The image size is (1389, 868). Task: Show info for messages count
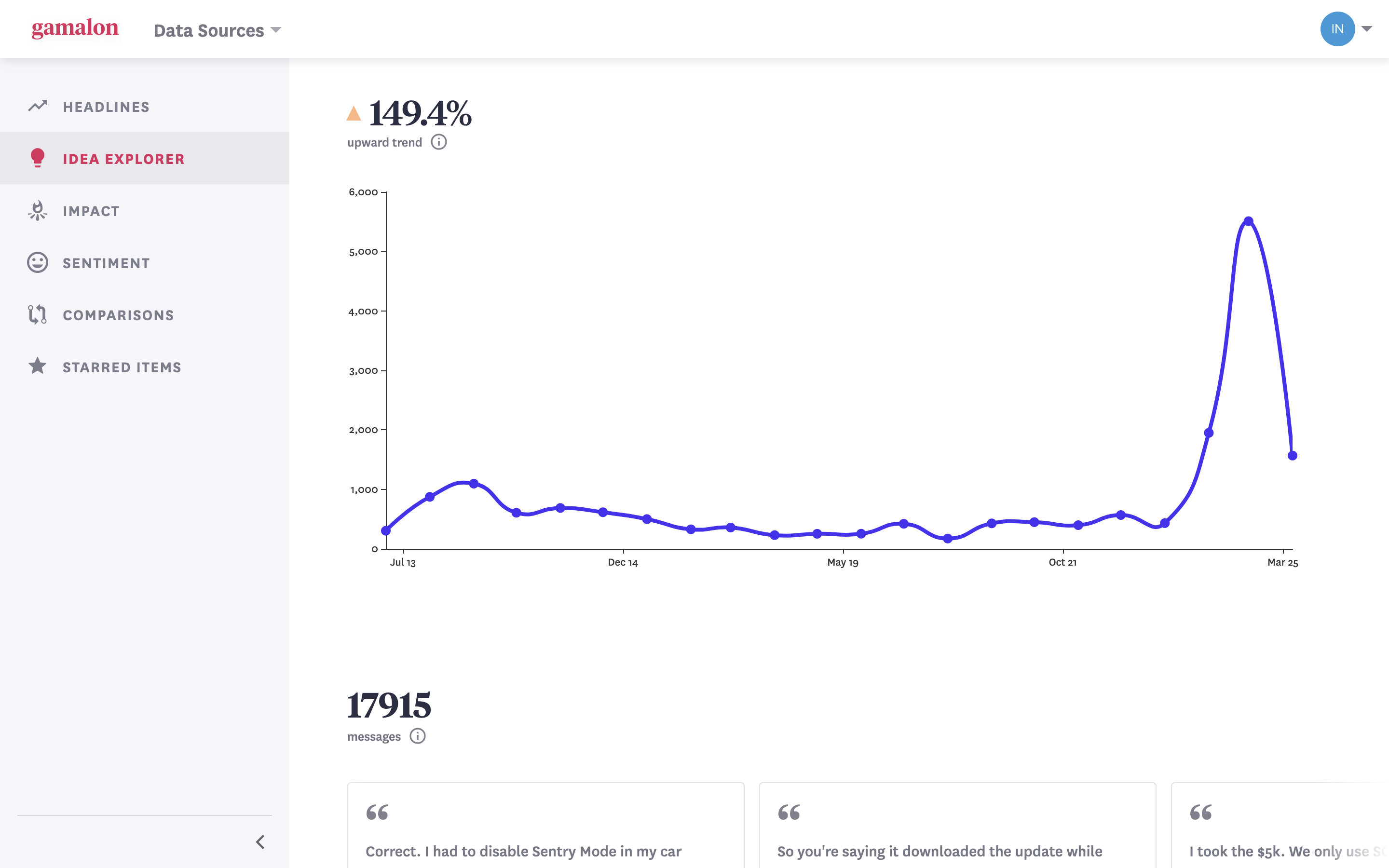(x=418, y=736)
